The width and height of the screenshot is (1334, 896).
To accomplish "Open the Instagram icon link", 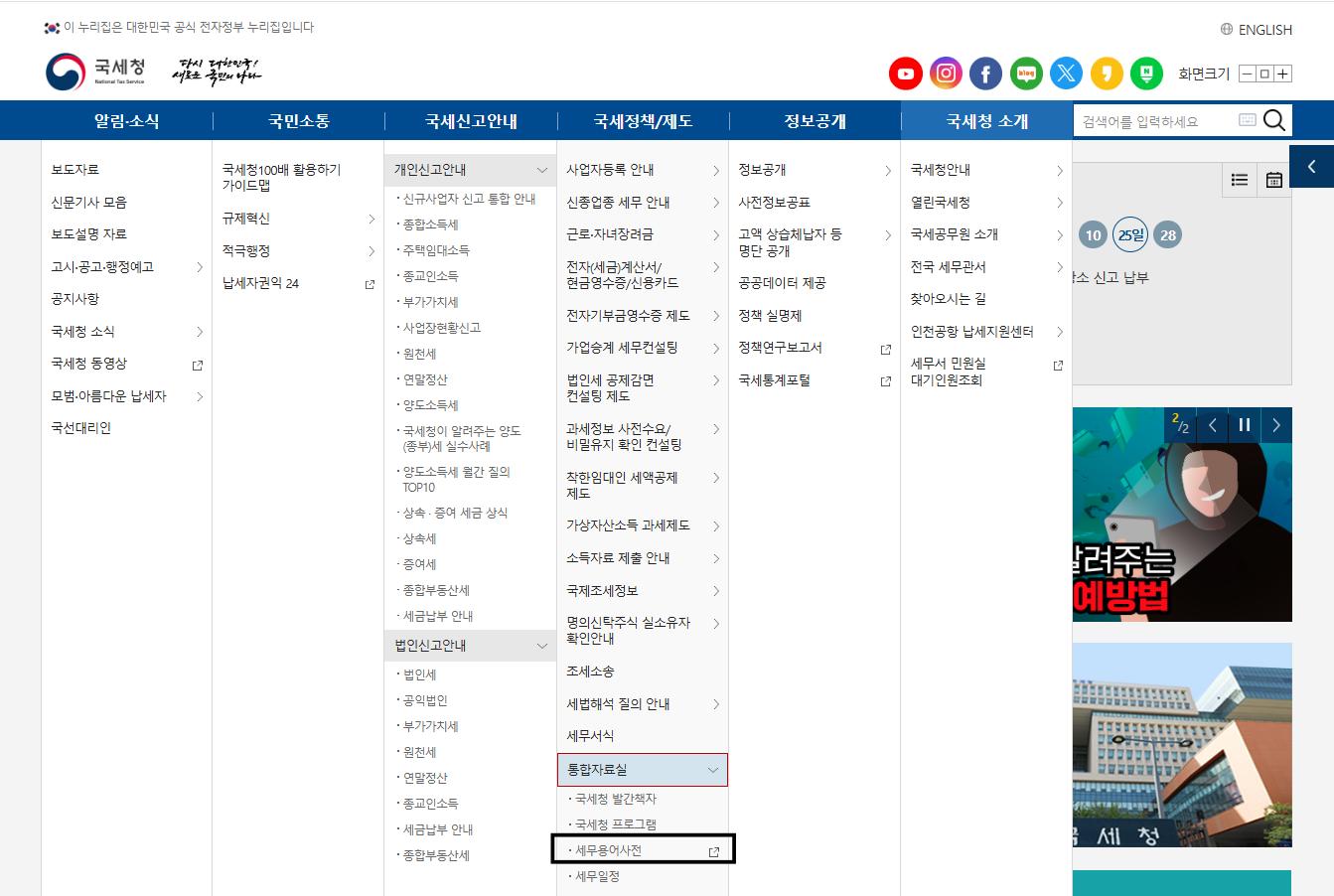I will click(x=946, y=74).
